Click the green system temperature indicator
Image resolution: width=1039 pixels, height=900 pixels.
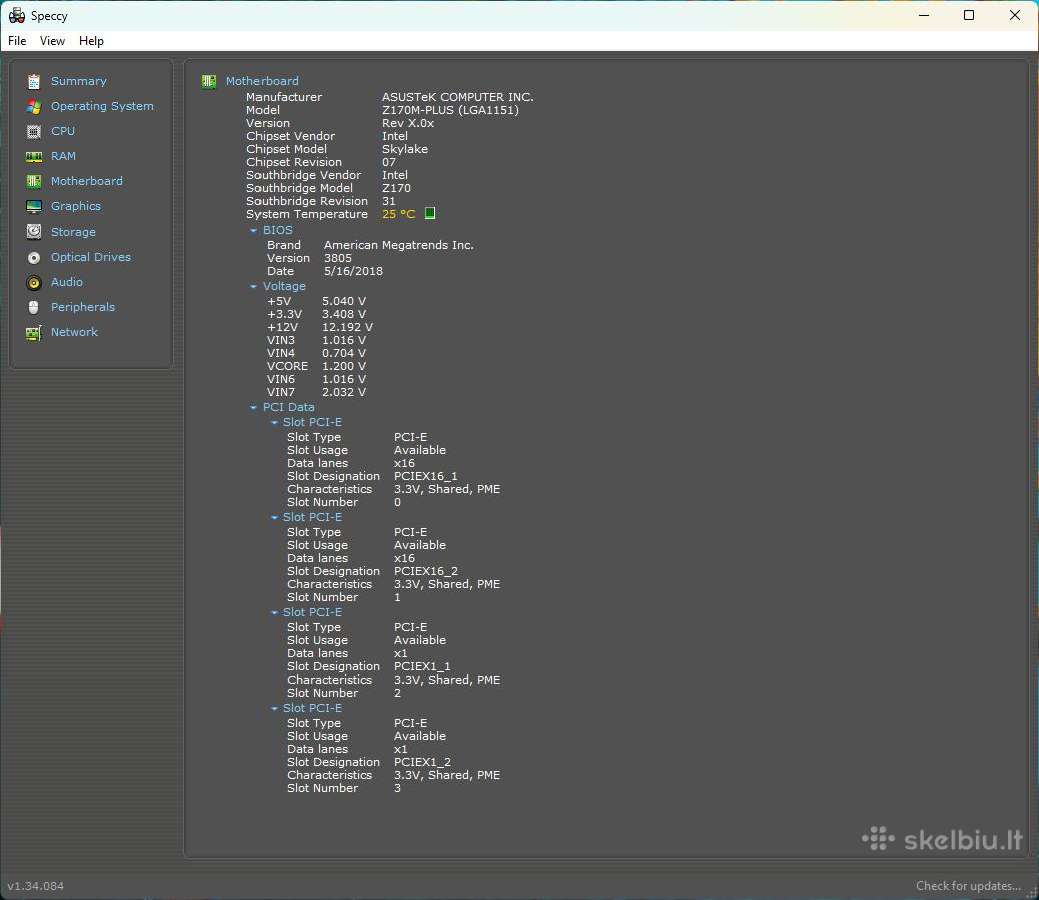(430, 213)
